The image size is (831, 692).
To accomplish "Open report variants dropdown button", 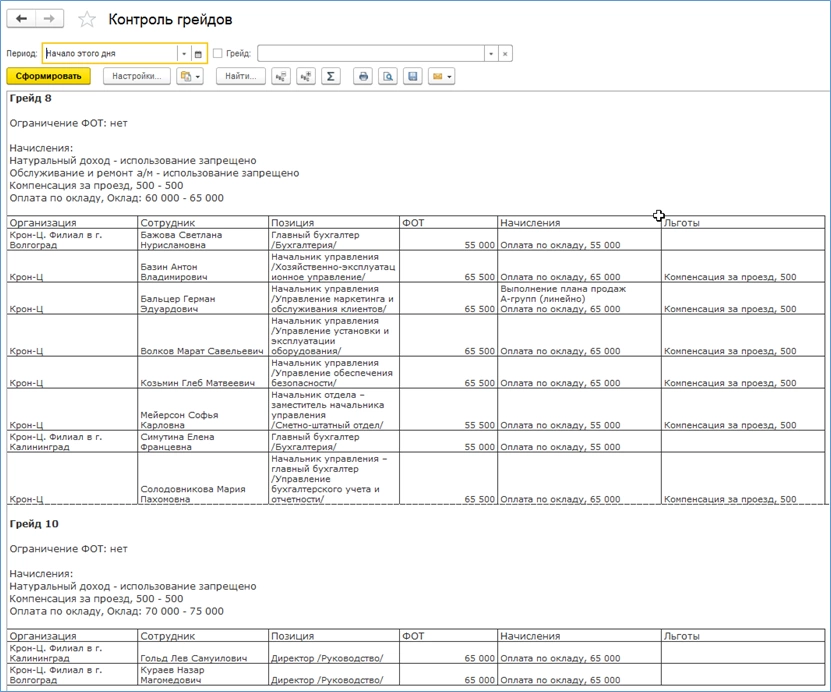I will click(x=190, y=76).
